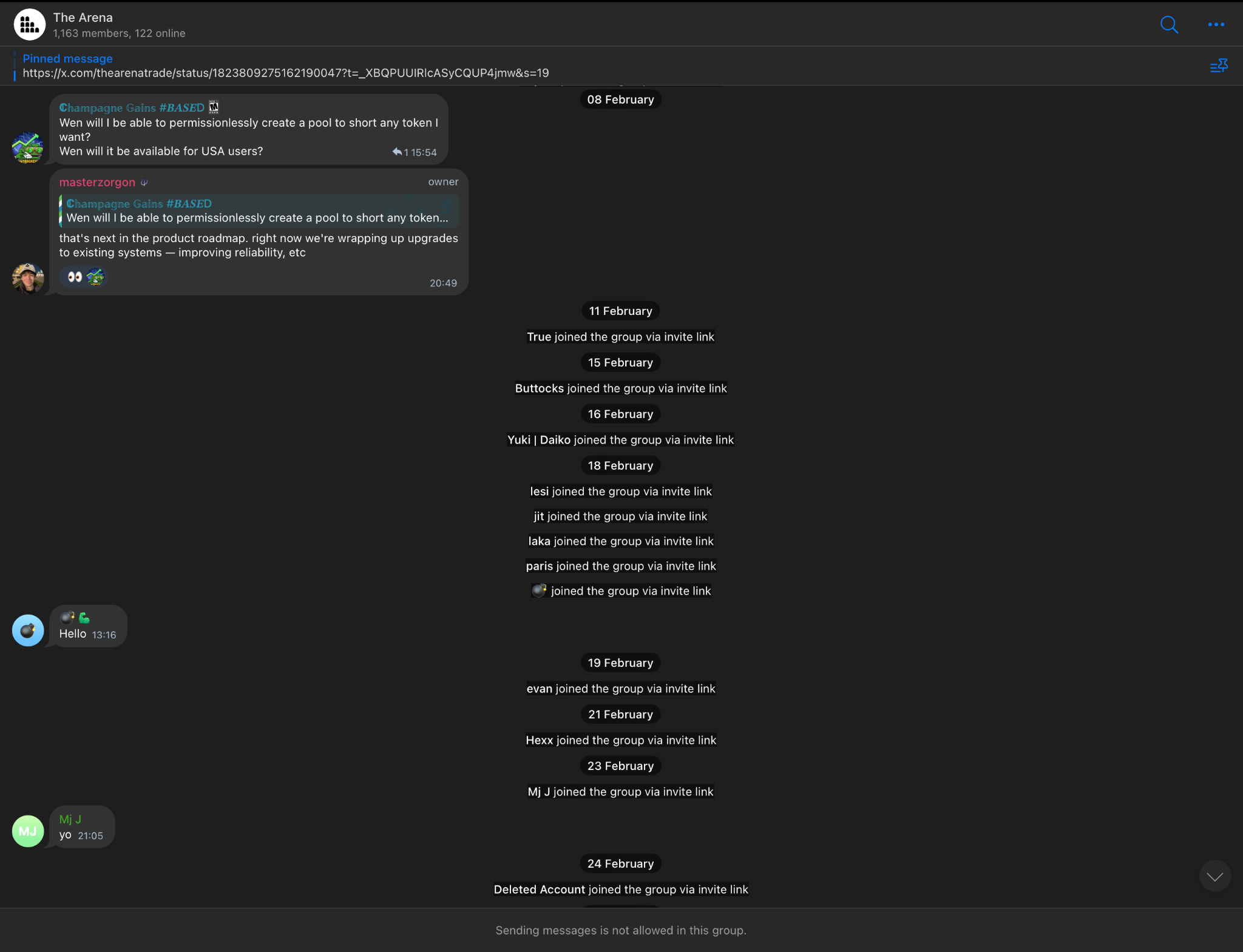Open Yuki | Daiko from the join notice
1243x952 pixels.
pos(538,440)
